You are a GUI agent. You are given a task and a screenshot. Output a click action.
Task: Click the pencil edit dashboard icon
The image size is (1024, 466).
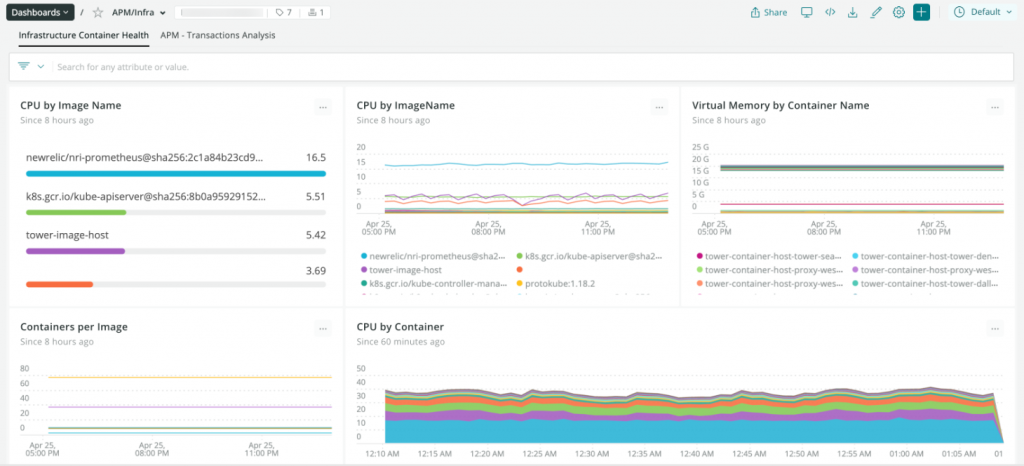(x=876, y=13)
